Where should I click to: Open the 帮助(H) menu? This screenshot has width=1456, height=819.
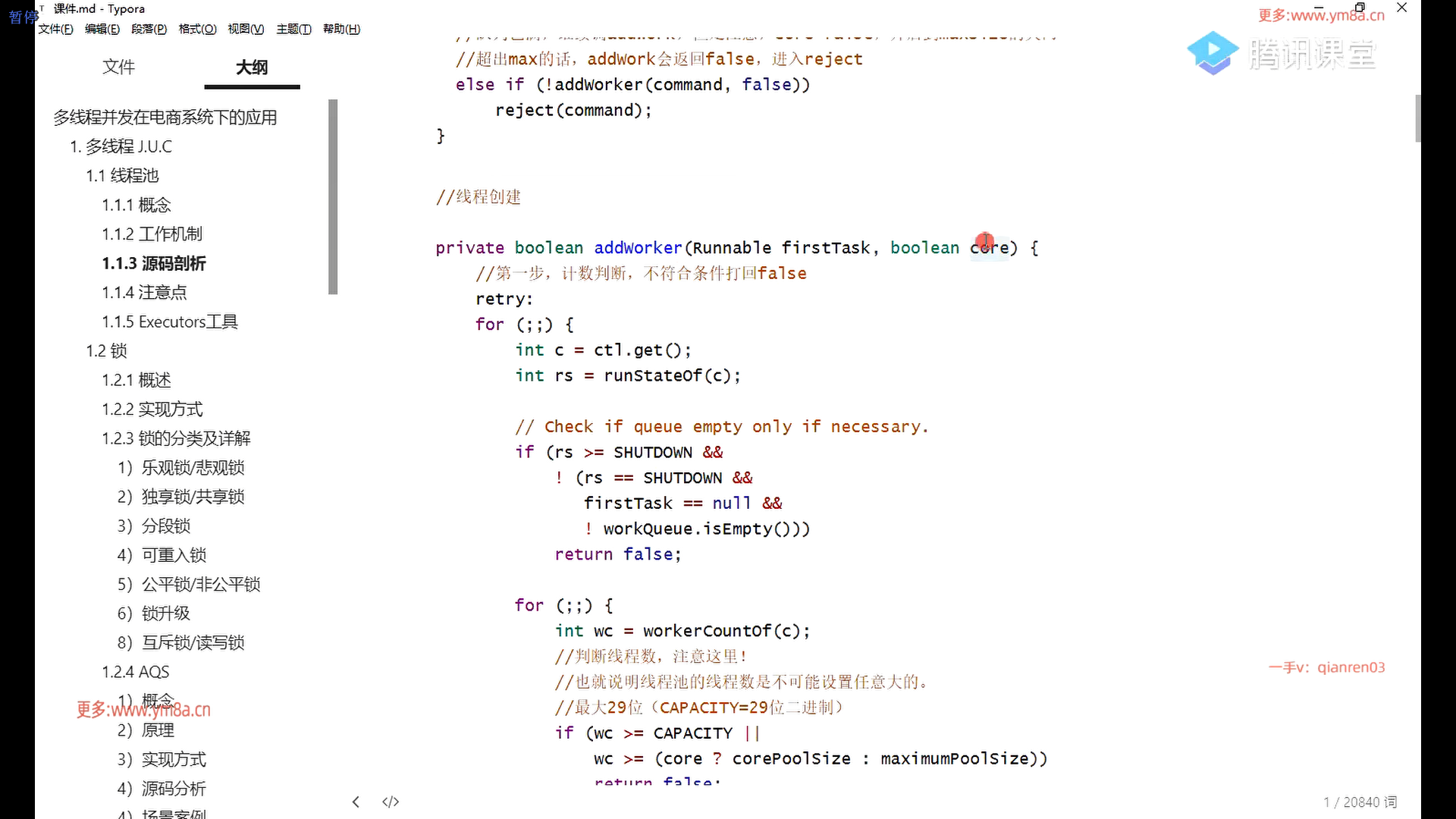pyautogui.click(x=341, y=29)
